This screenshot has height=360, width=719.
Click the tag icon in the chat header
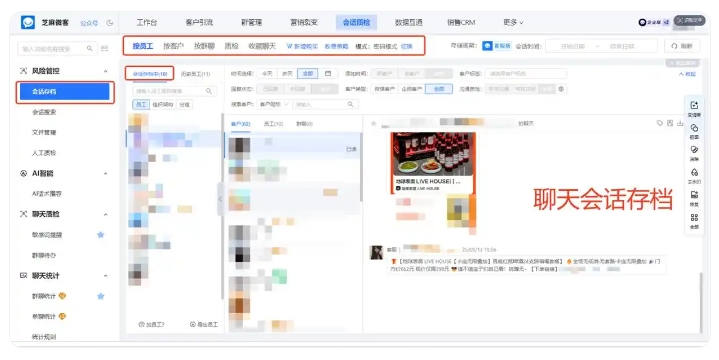pos(660,123)
